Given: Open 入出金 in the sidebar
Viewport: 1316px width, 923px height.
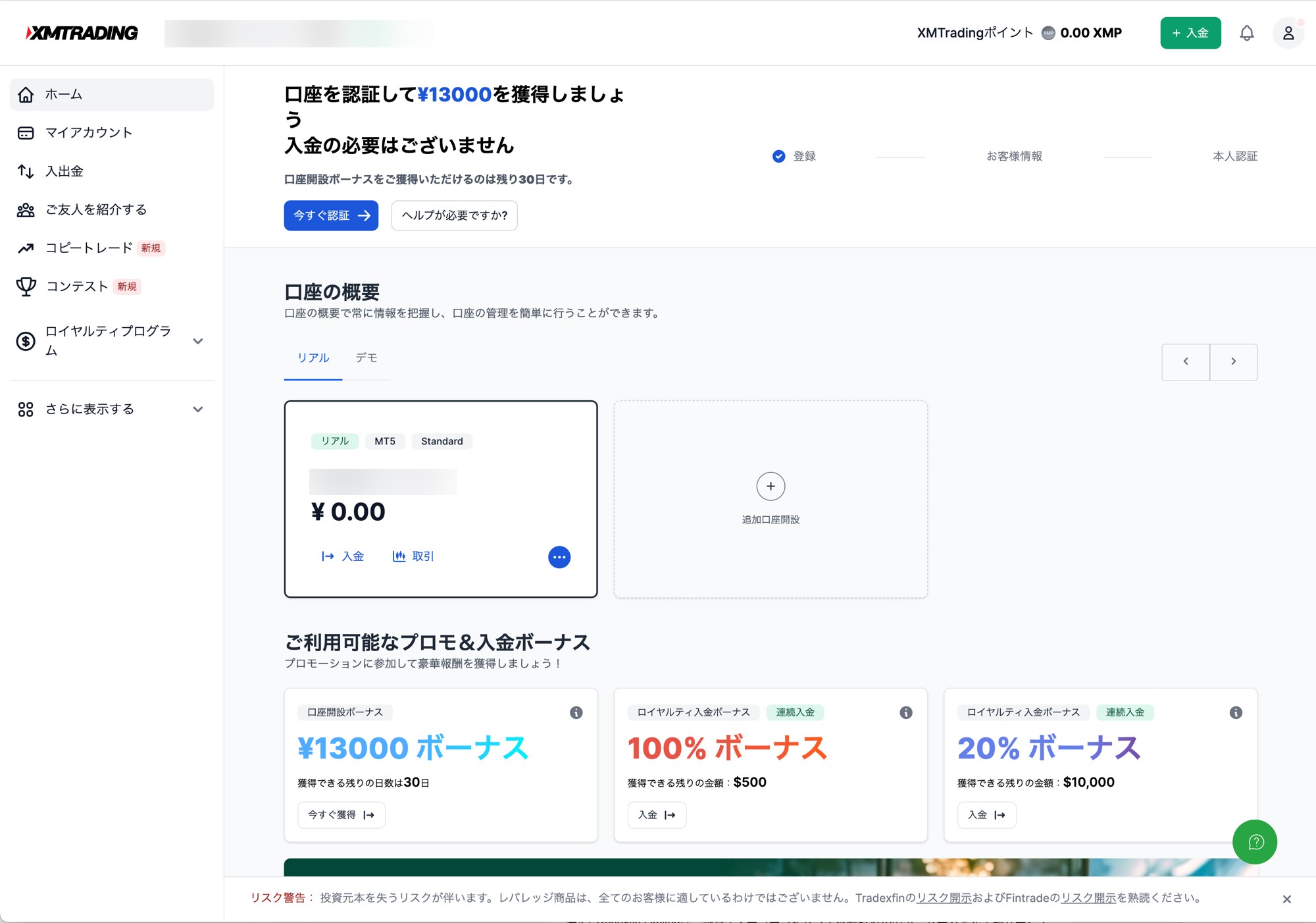Looking at the screenshot, I should 112,171.
